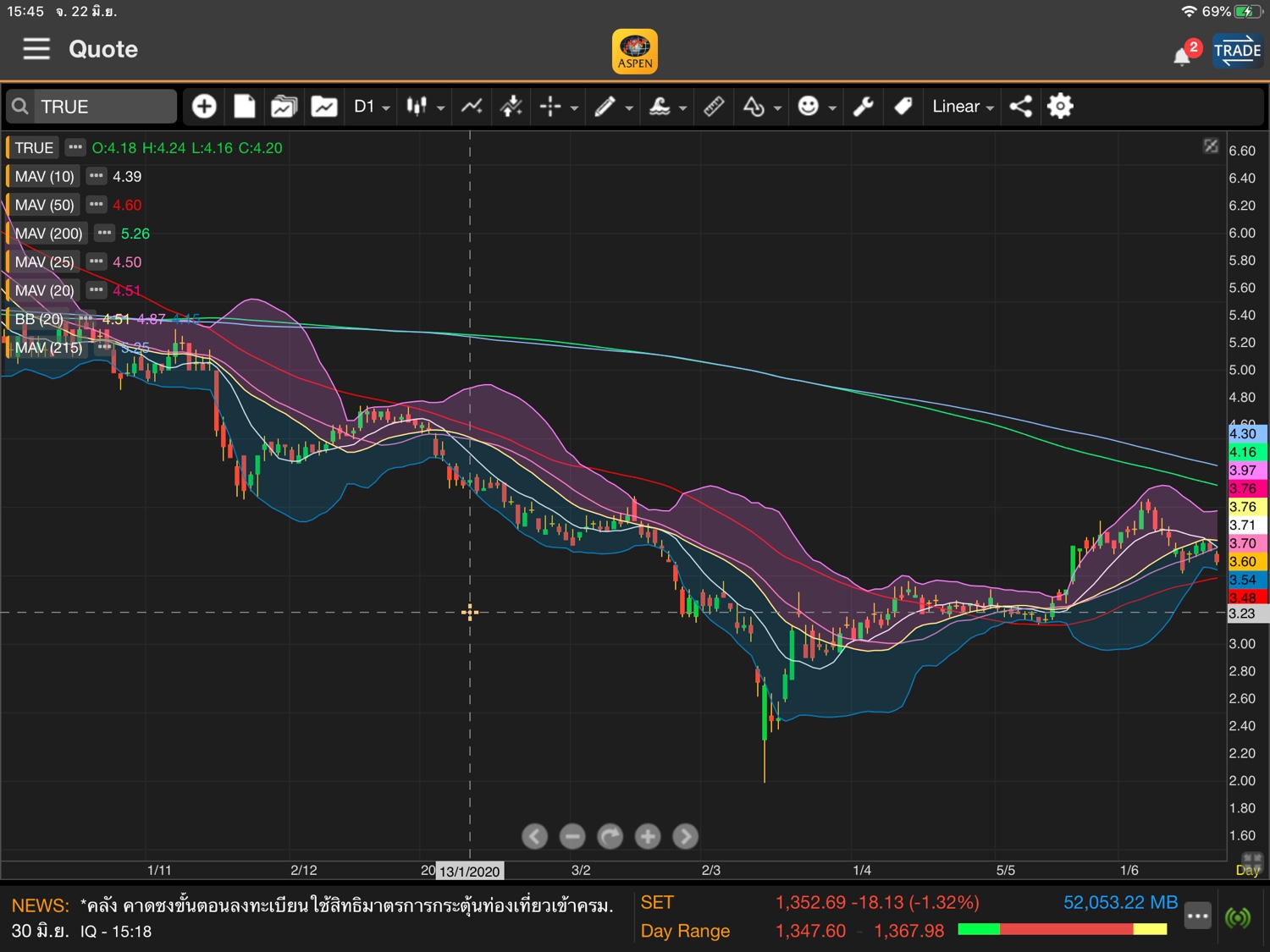Open TRUE series options menu dots
The width and height of the screenshot is (1270, 952).
[75, 147]
